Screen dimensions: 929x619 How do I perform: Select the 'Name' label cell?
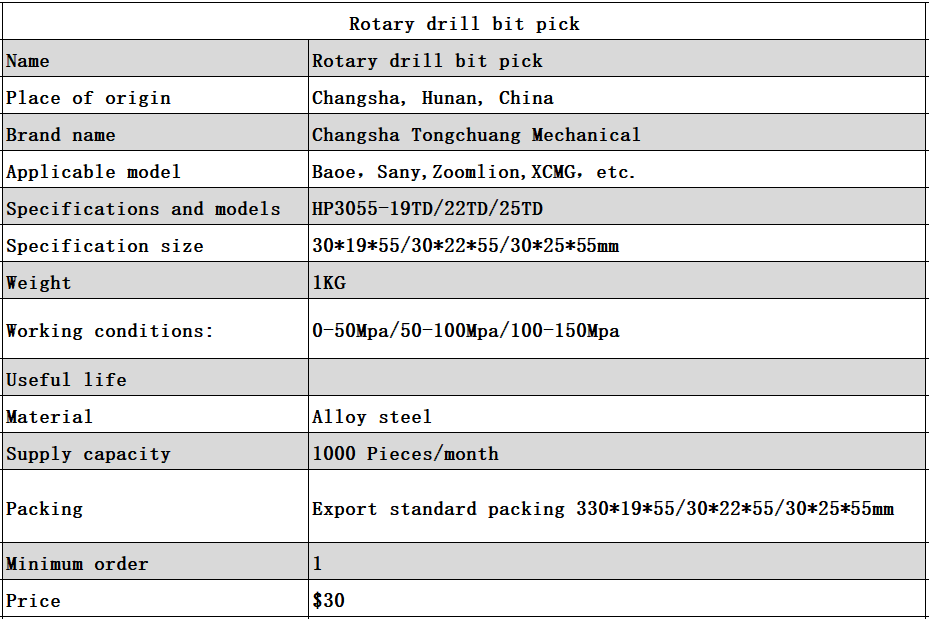pos(155,59)
